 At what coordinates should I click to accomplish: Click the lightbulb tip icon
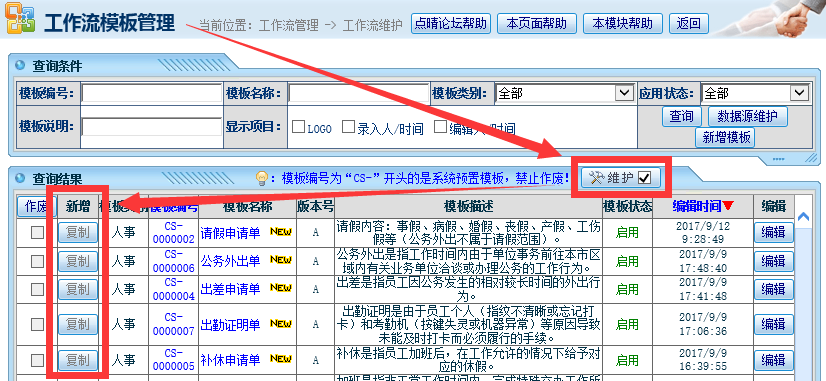[262, 179]
